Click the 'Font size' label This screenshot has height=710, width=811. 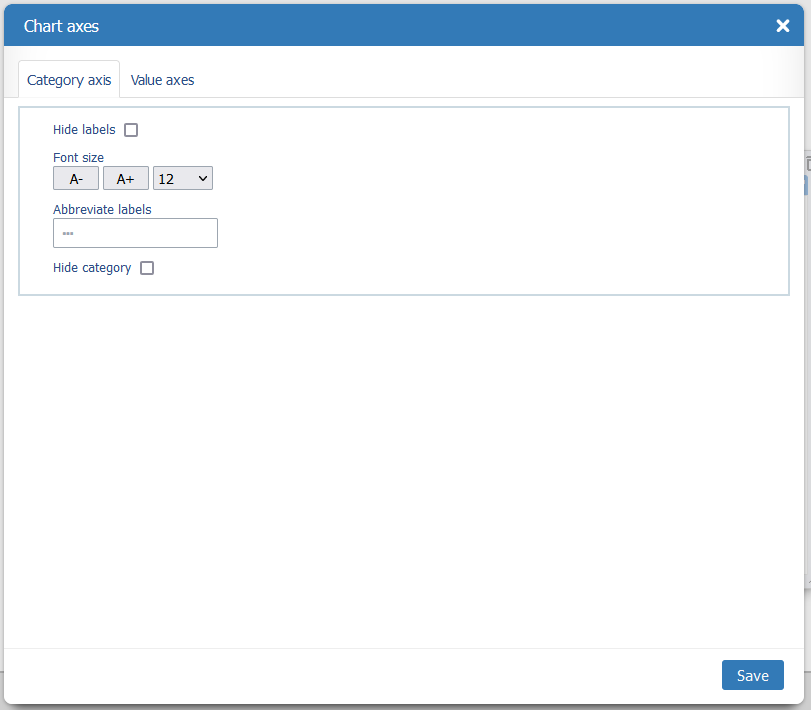[78, 158]
